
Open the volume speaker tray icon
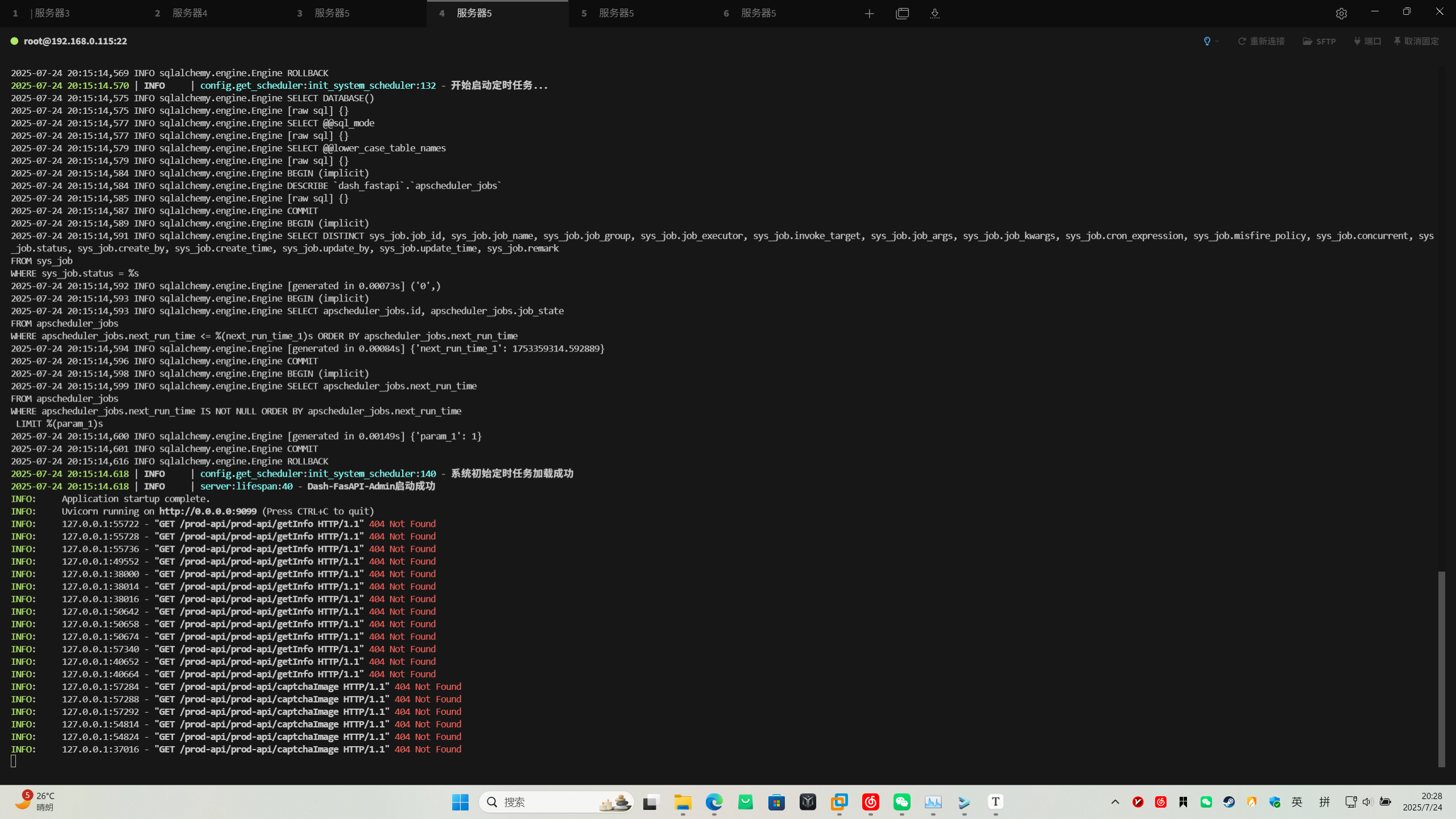coord(1367,802)
